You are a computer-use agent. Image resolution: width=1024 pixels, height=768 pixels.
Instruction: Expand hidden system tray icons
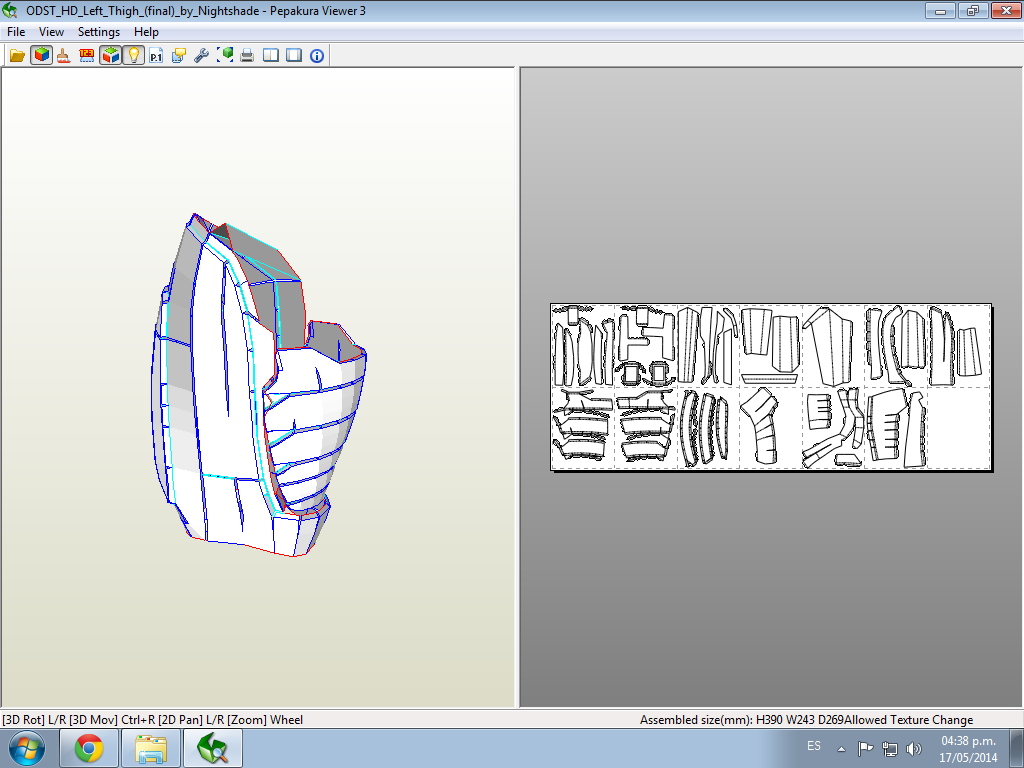click(840, 746)
